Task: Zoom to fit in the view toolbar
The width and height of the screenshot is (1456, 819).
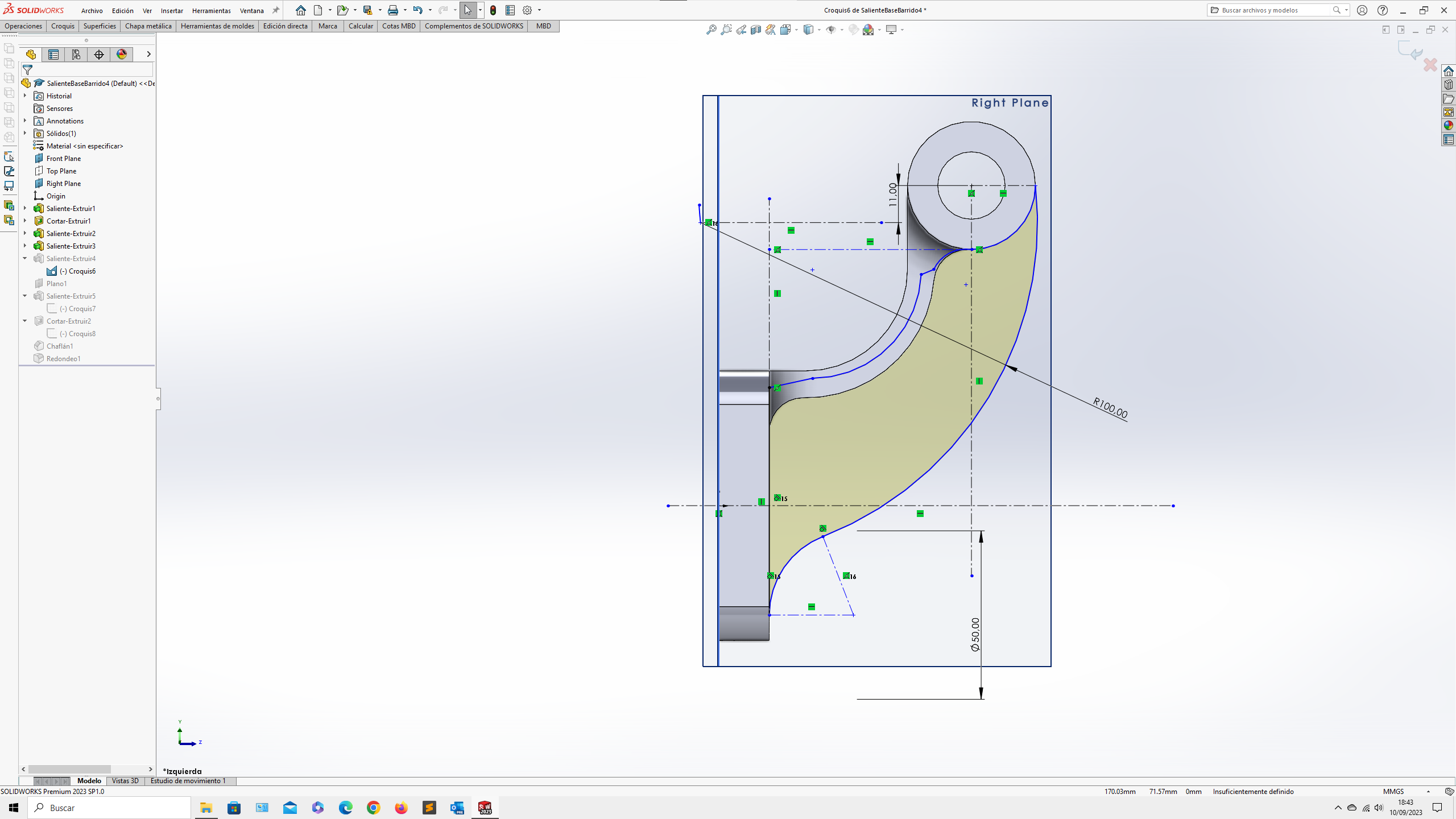Action: click(711, 30)
